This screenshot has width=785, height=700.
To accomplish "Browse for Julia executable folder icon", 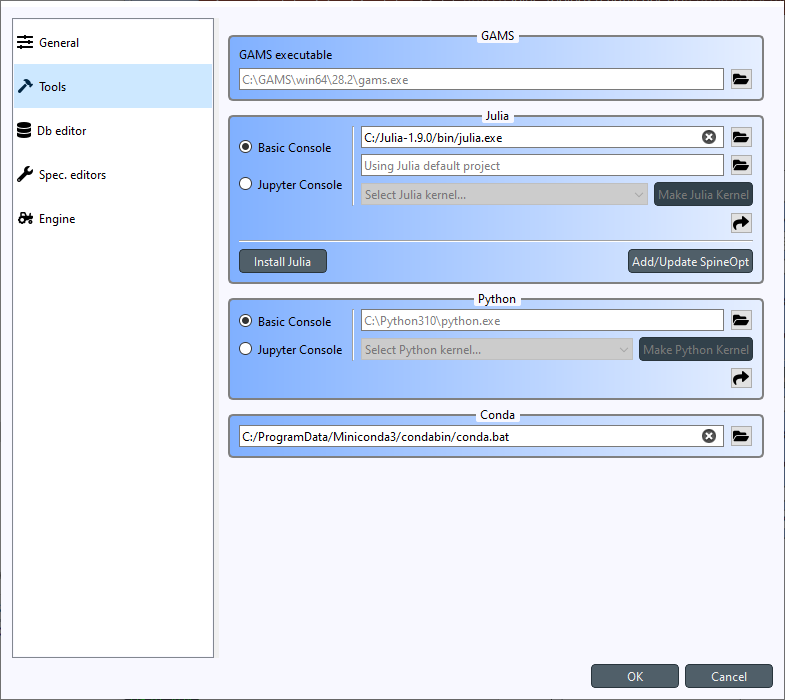I will coord(741,137).
